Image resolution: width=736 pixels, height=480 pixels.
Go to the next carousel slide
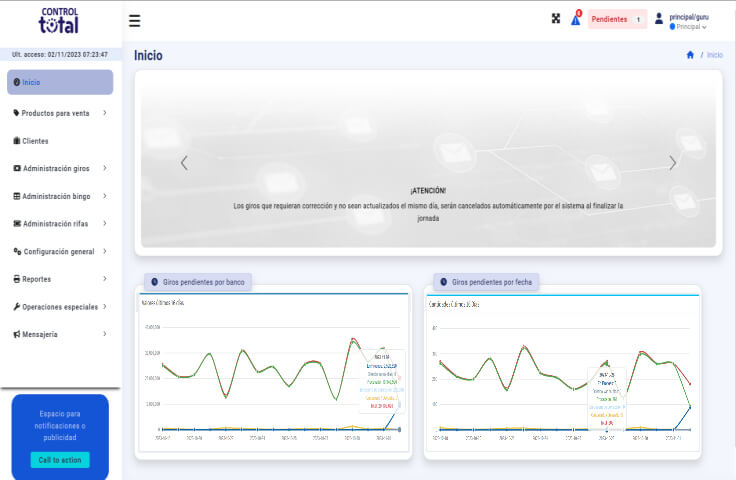[672, 163]
